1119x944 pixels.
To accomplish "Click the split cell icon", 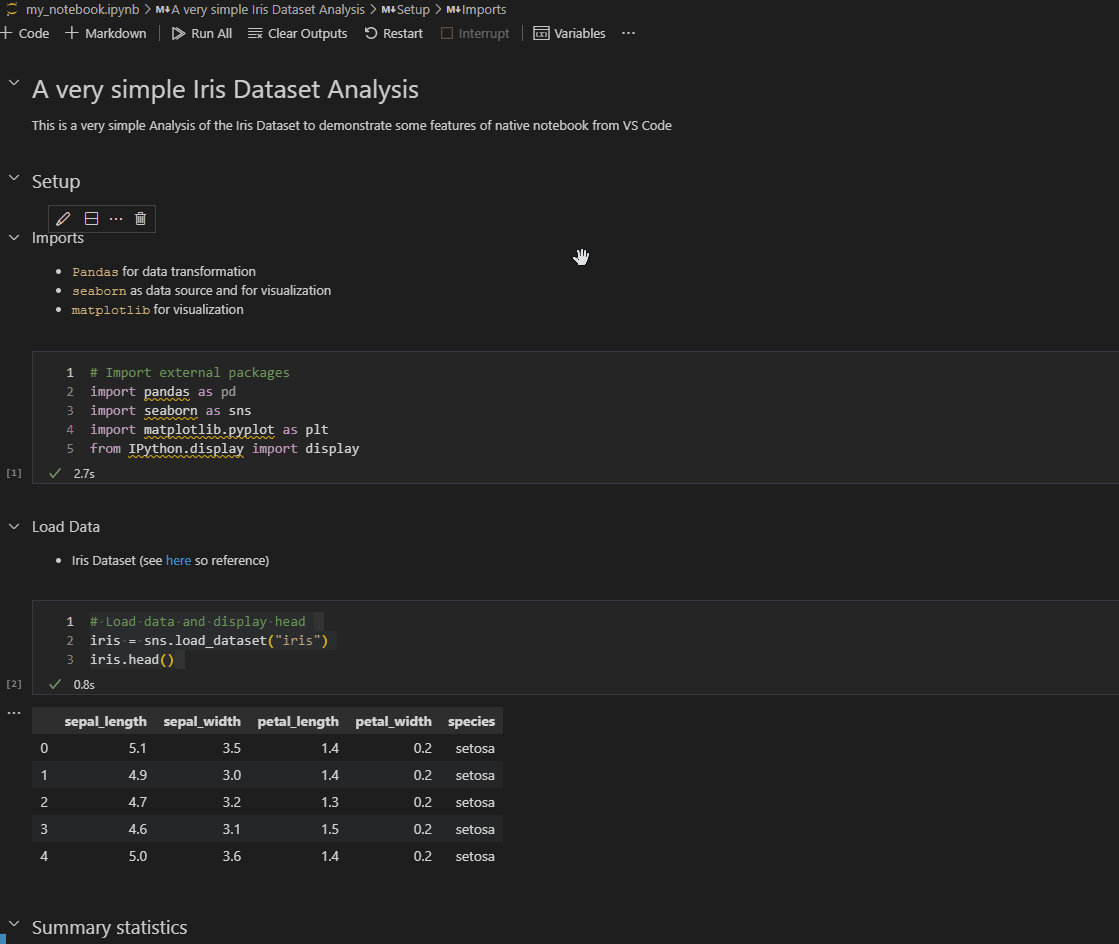I will tap(91, 218).
